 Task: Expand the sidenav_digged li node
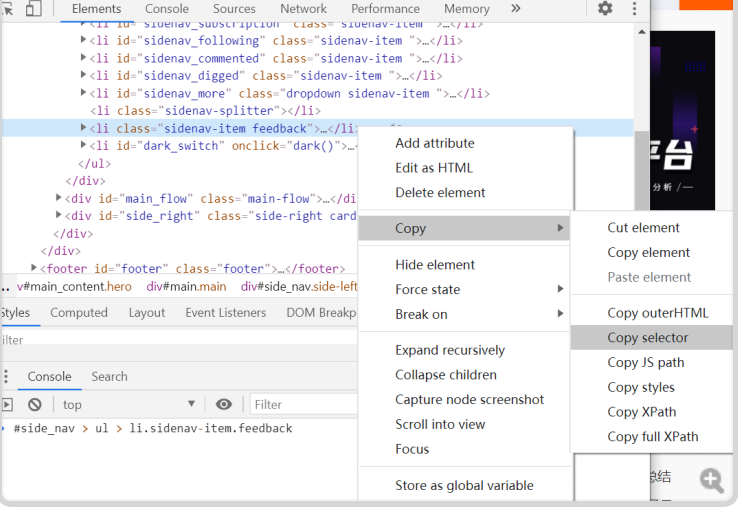[83, 75]
